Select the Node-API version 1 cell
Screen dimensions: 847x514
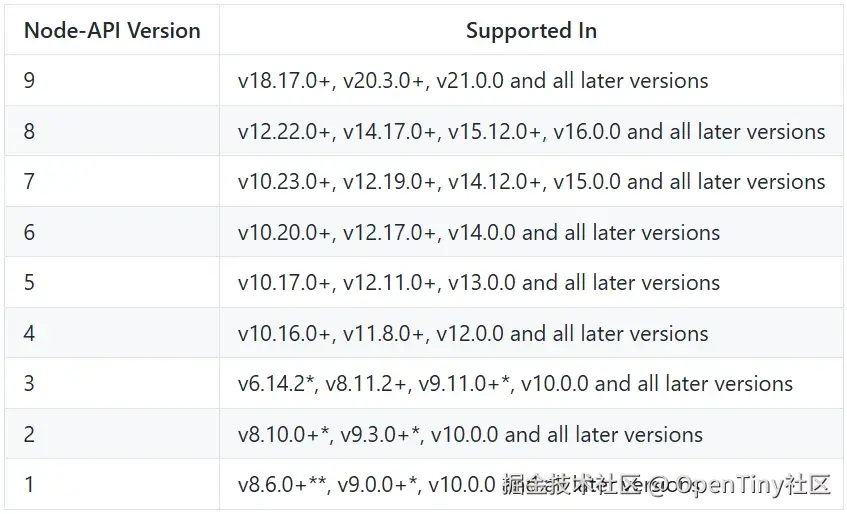(x=112, y=484)
